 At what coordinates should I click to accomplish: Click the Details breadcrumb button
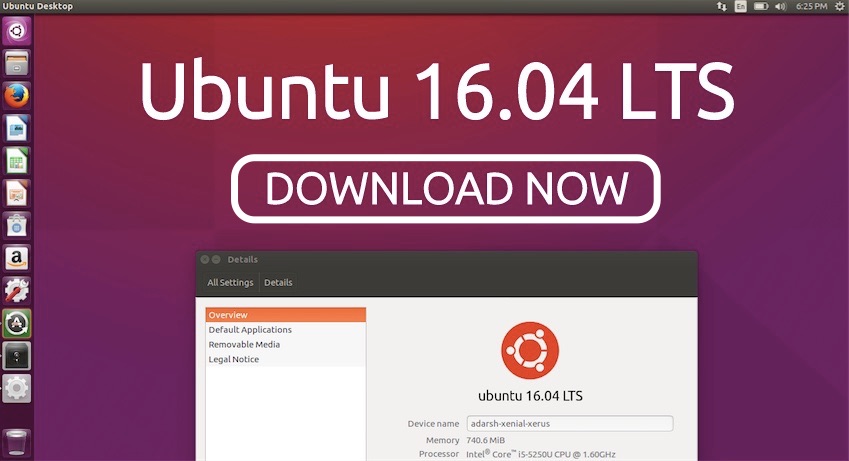(278, 282)
